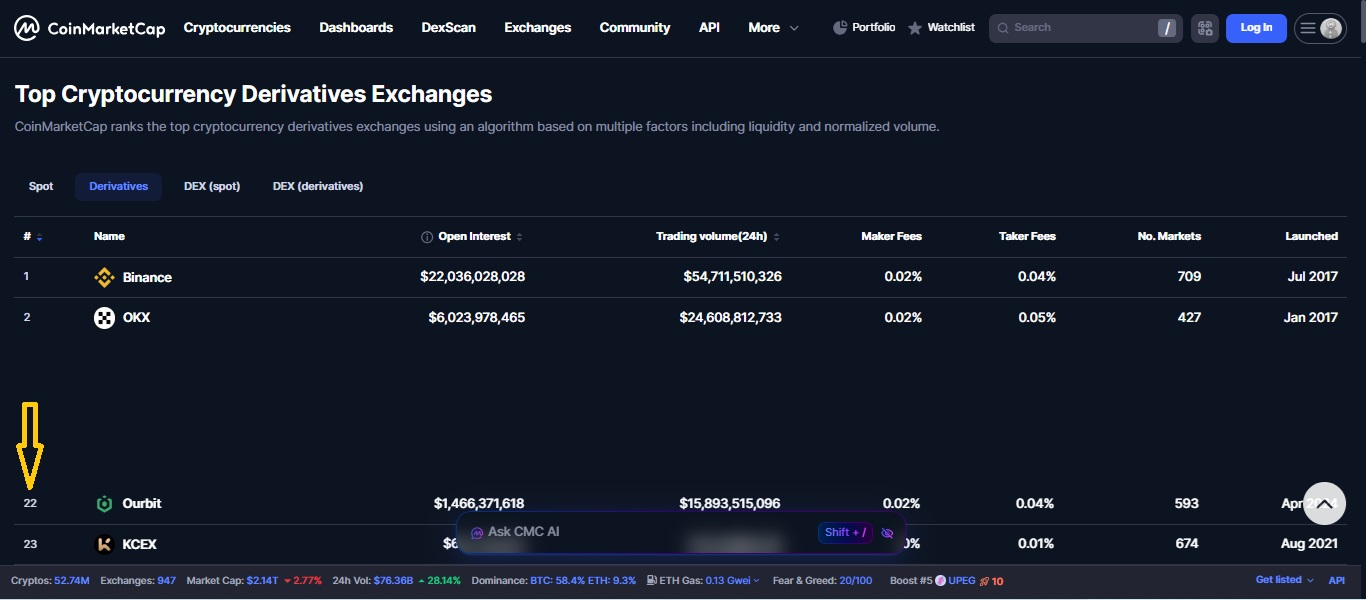Viewport: 1366px width, 600px height.
Task: Click Ourbit No. Markets value 593
Action: coord(1187,504)
